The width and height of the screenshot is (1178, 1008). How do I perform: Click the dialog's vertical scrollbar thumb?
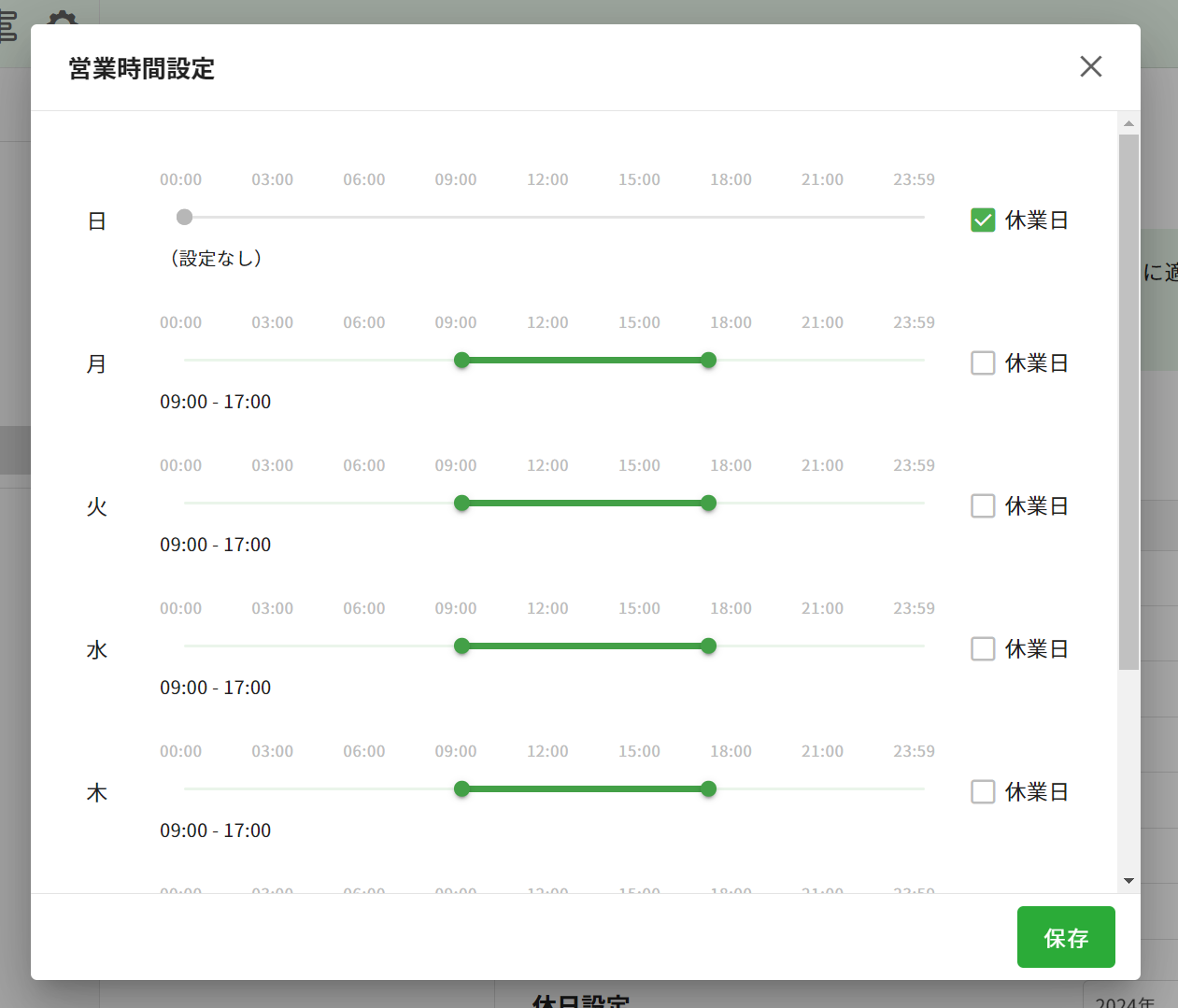pos(1128,402)
